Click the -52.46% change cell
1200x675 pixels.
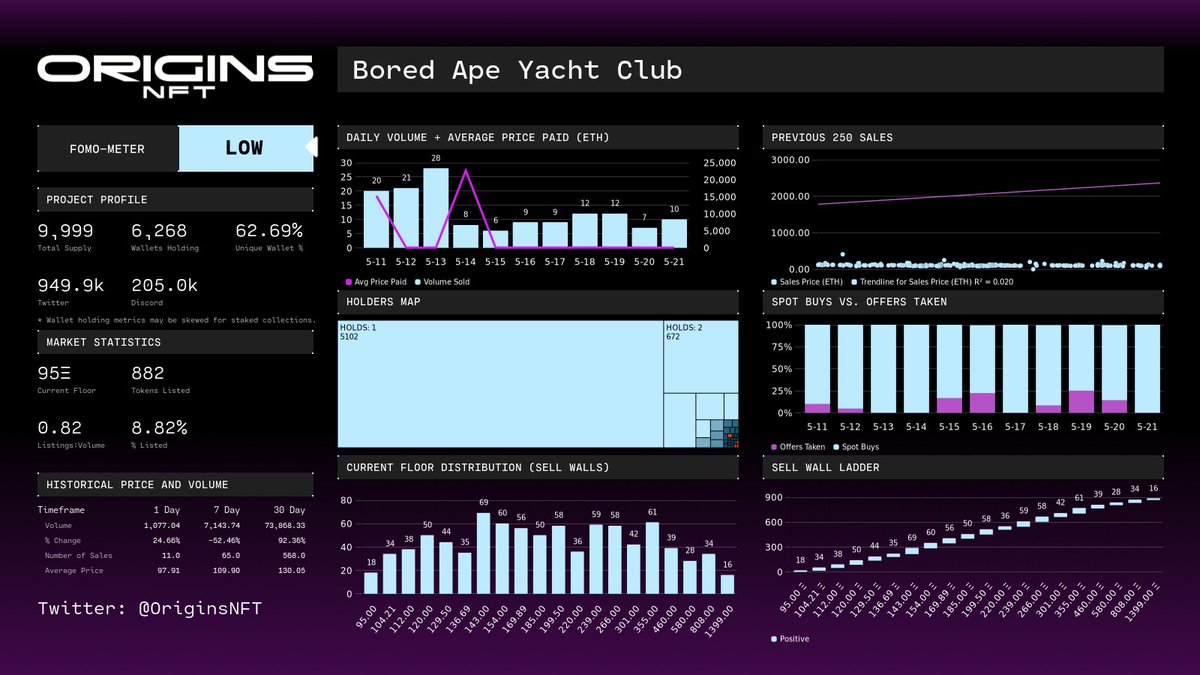click(x=222, y=540)
